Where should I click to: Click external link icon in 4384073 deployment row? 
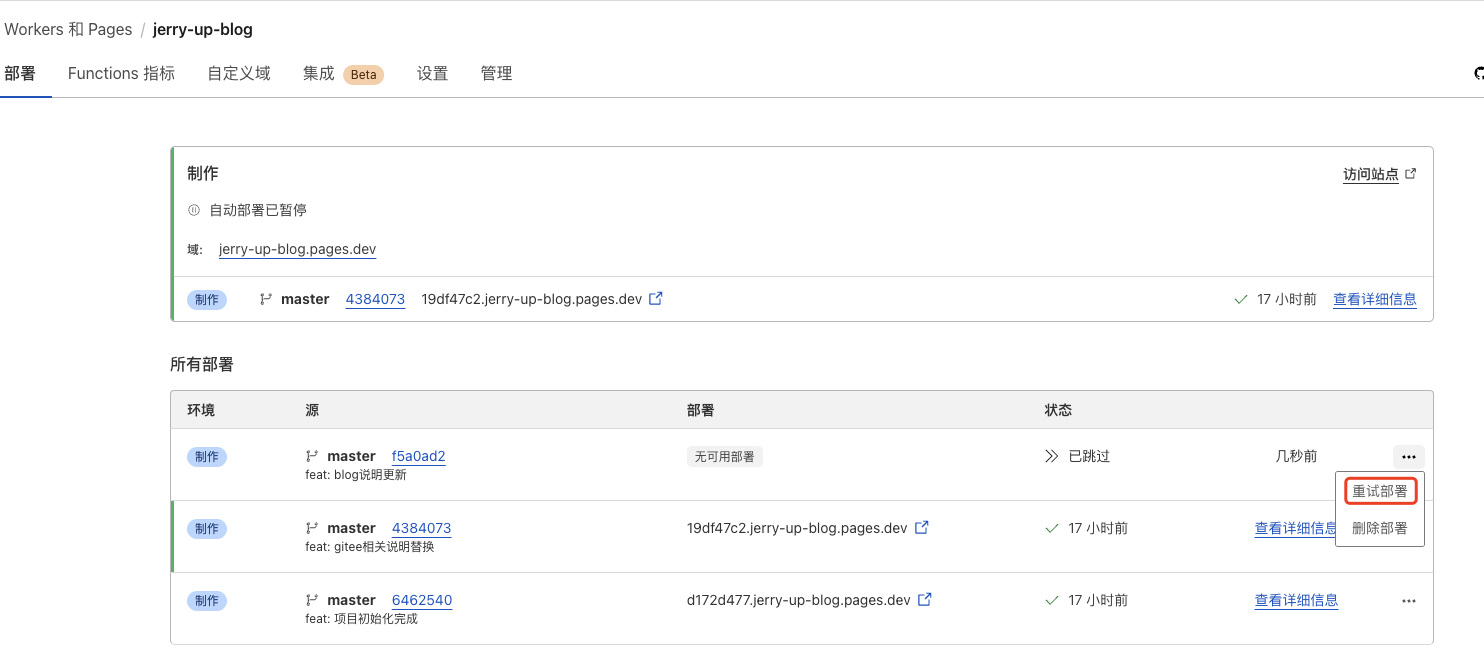922,528
